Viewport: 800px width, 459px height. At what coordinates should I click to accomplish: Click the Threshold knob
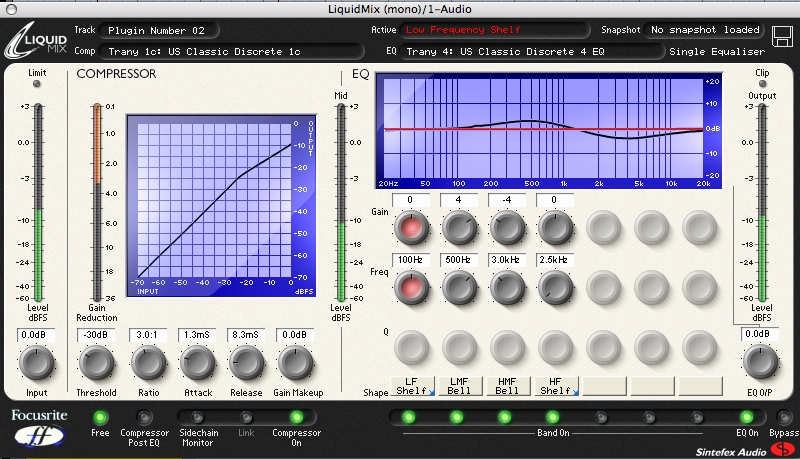pos(96,363)
